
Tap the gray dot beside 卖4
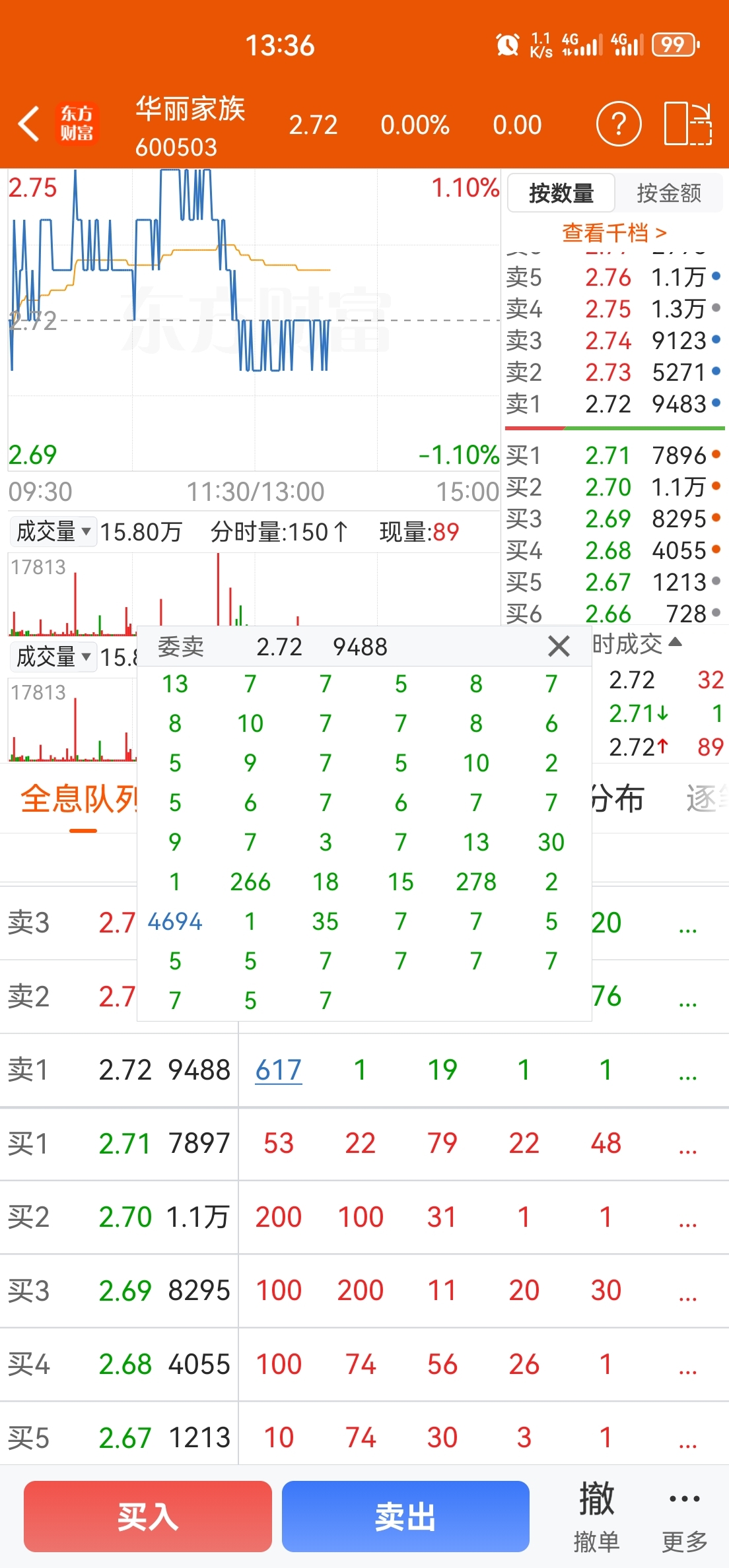click(x=716, y=308)
